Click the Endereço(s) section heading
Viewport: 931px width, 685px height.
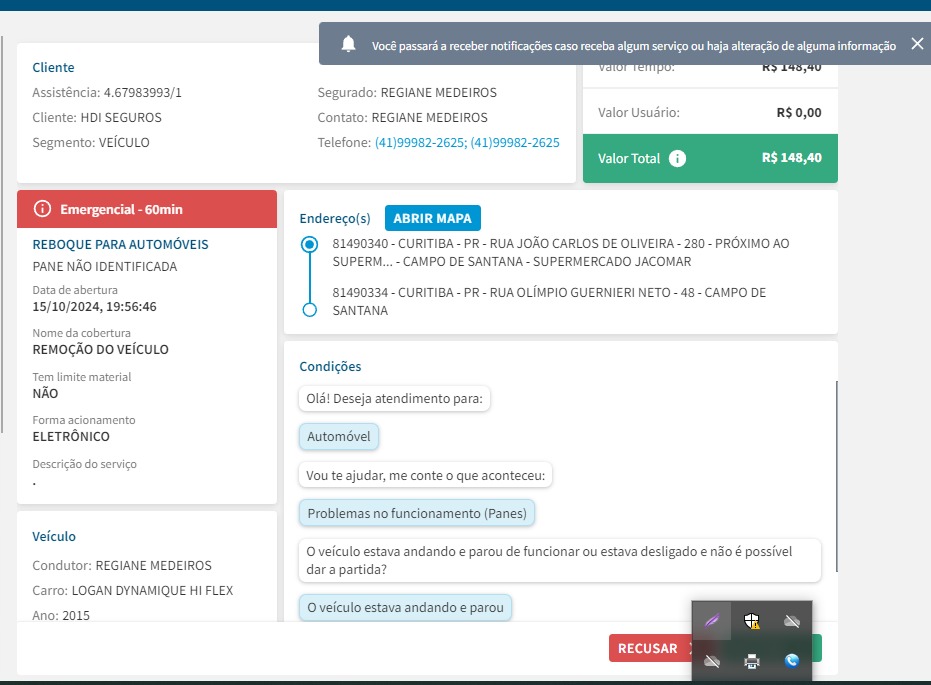coord(335,218)
